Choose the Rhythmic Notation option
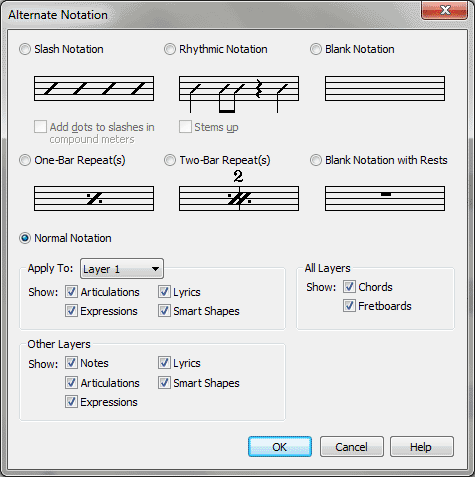Viewport: 475px width, 477px height. pos(170,49)
